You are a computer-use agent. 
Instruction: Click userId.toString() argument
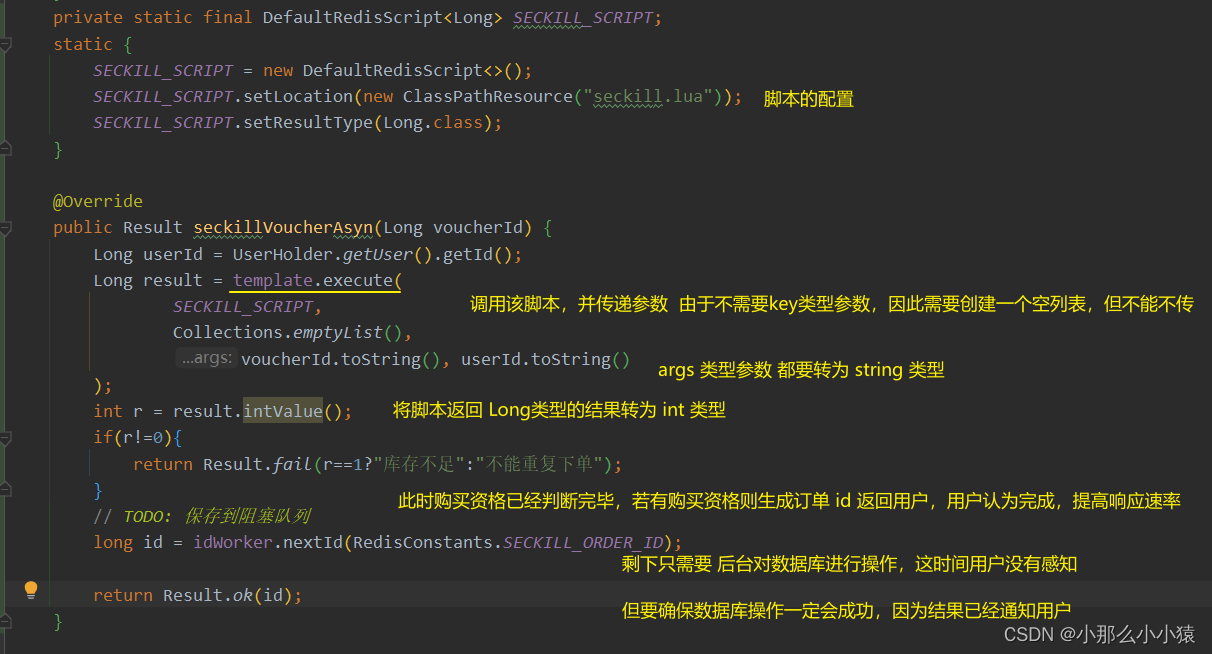pyautogui.click(x=546, y=359)
